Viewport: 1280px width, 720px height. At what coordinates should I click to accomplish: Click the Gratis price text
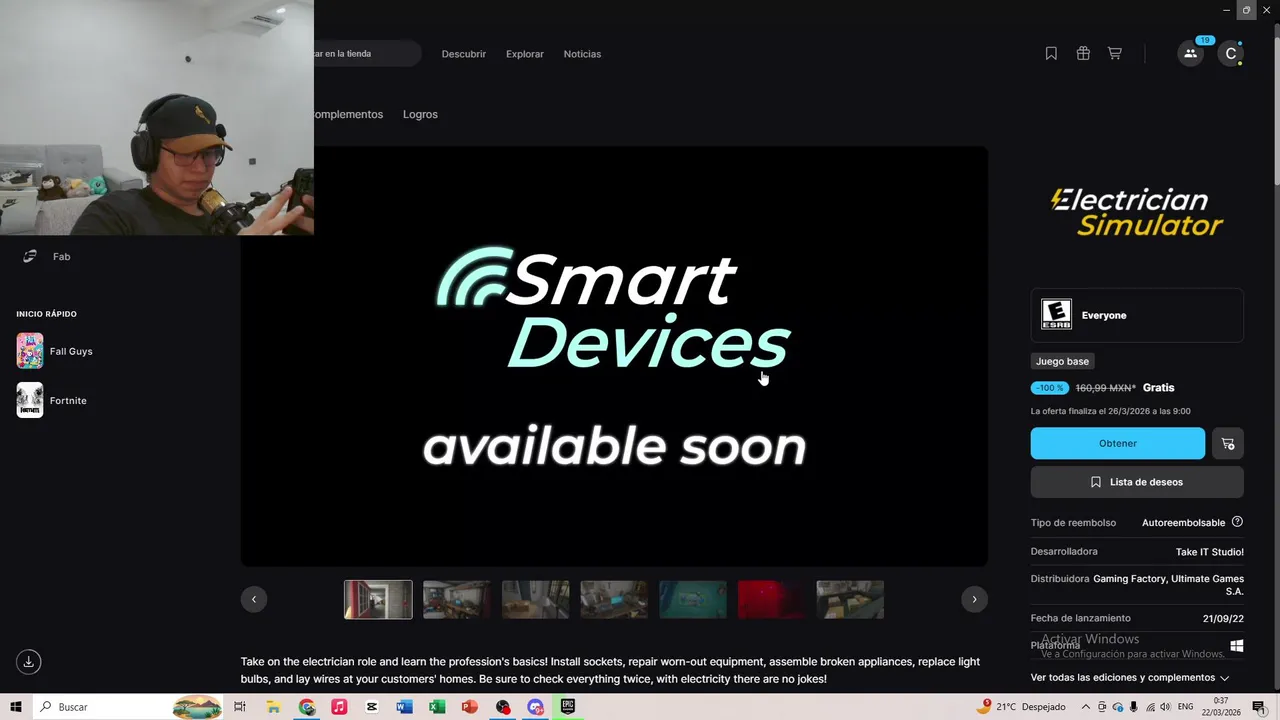click(1158, 388)
